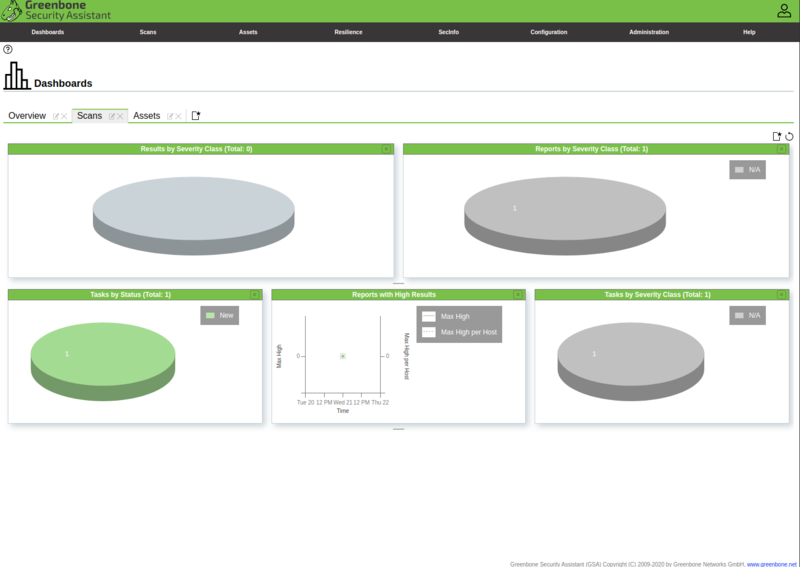Click the add new dashboard tab icon
Screen dimensions: 800x567
click(x=196, y=116)
